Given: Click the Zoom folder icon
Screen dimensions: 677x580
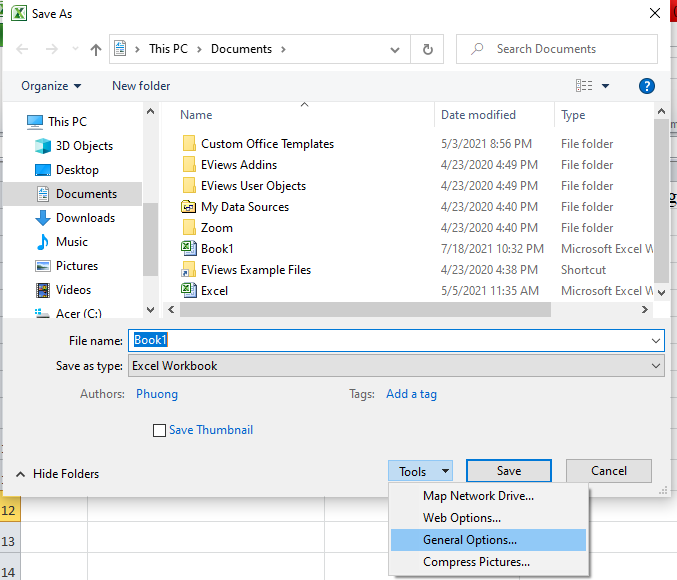Looking at the screenshot, I should (189, 228).
